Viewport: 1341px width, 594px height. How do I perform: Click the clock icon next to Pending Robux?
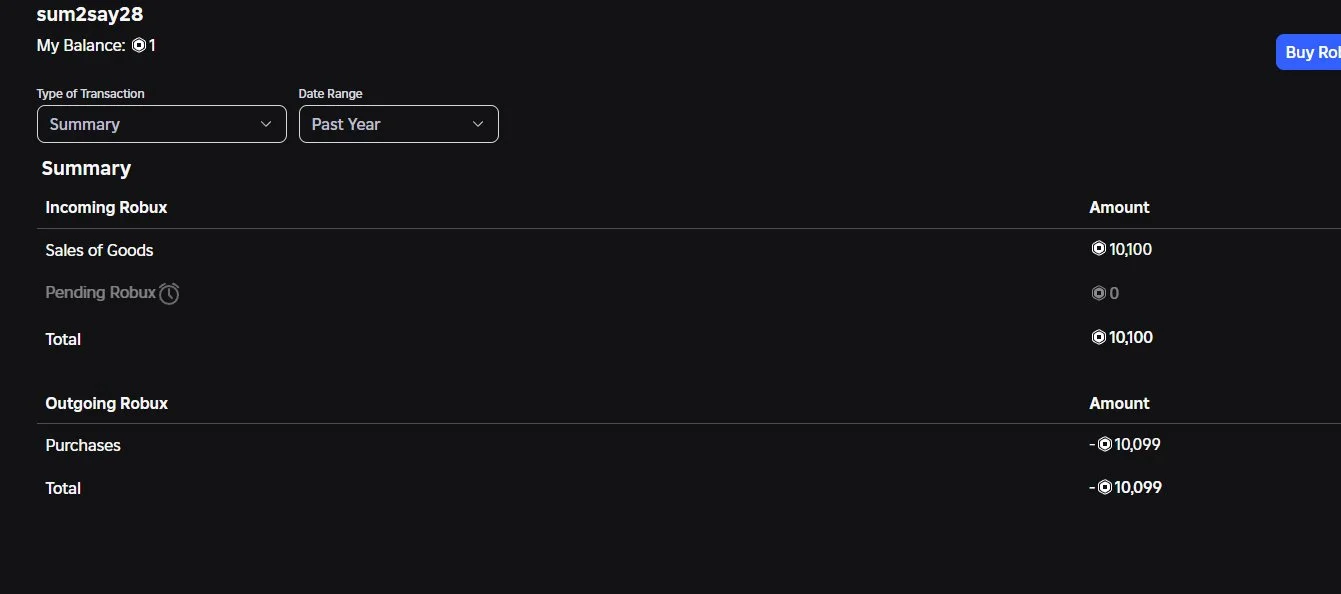click(169, 293)
